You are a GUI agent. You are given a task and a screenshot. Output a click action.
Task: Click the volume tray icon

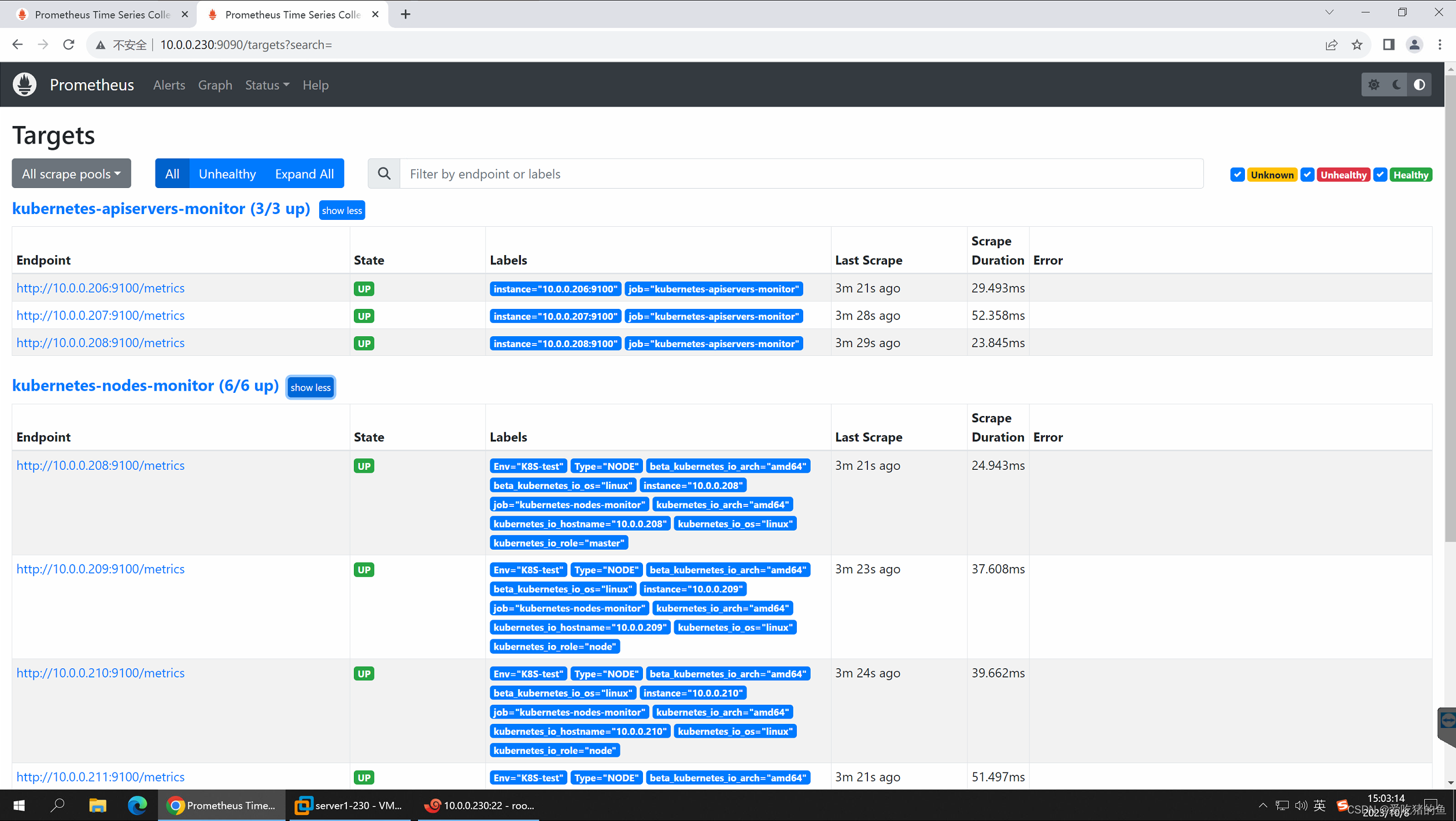tap(1300, 805)
